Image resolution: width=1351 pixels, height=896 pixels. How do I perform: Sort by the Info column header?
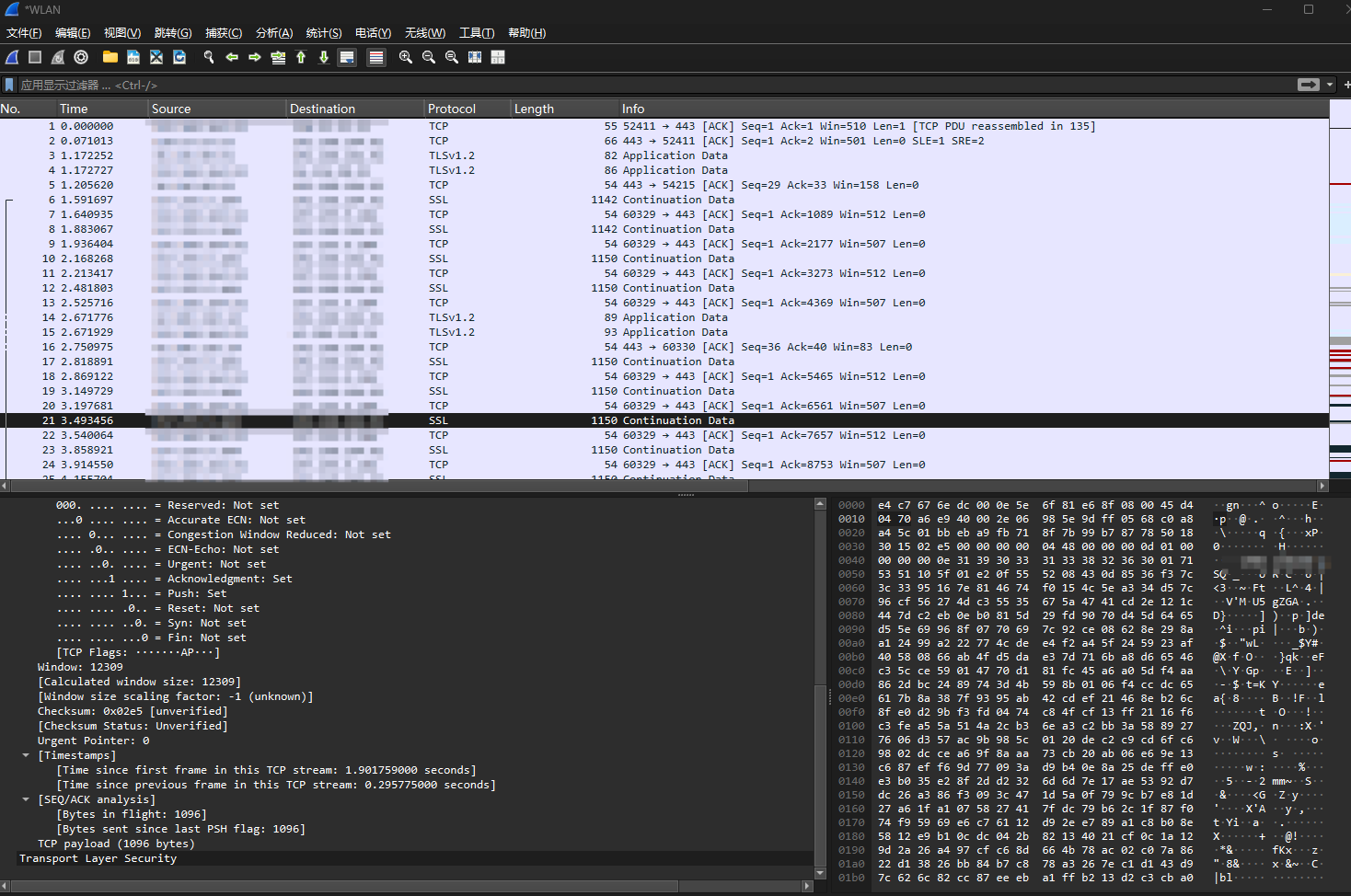[x=974, y=109]
